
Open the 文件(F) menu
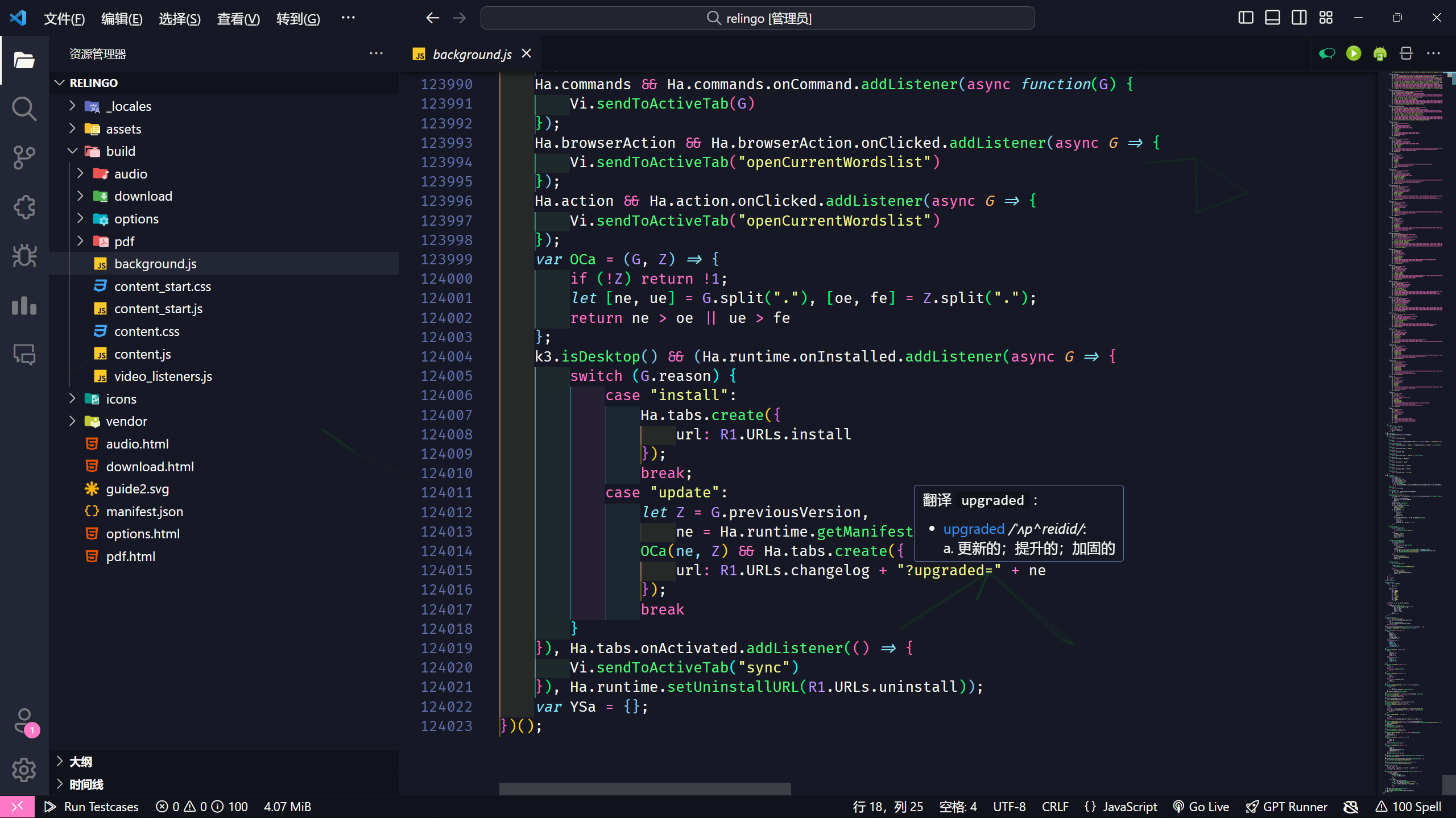(x=64, y=19)
